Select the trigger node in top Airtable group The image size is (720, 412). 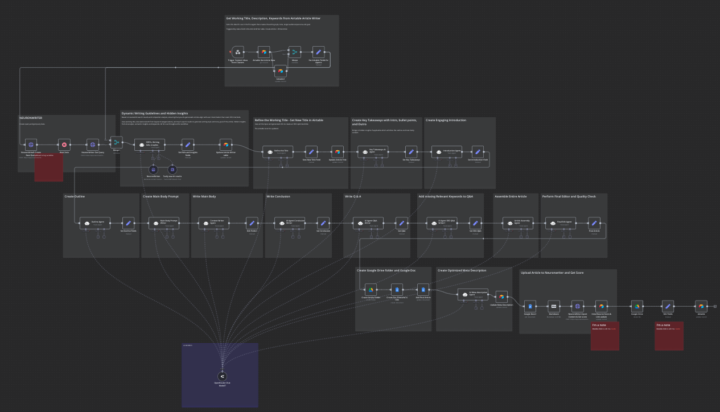(238, 52)
